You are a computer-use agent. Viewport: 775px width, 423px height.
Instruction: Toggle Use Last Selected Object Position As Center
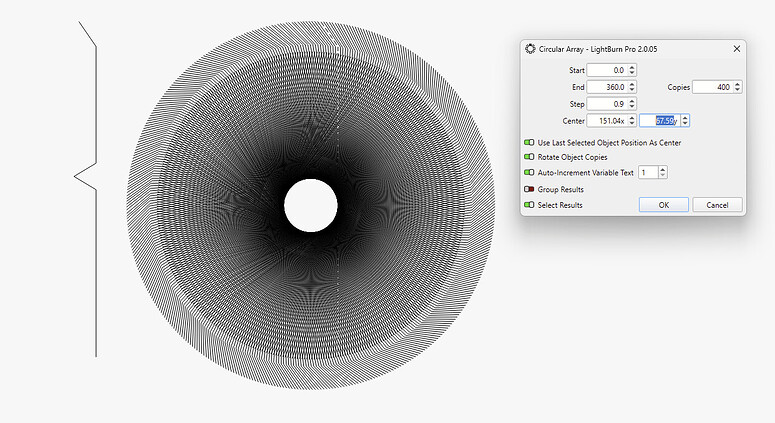pos(529,142)
